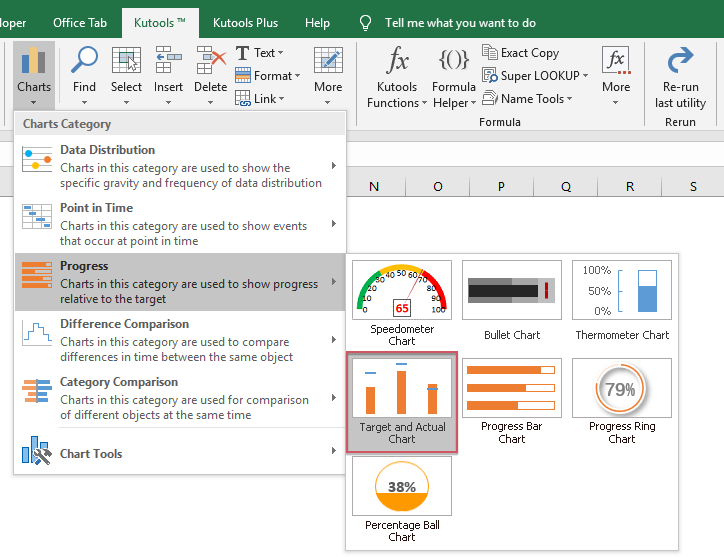
Task: Switch to the Kutools Plus ribbon tab
Action: pyautogui.click(x=245, y=23)
